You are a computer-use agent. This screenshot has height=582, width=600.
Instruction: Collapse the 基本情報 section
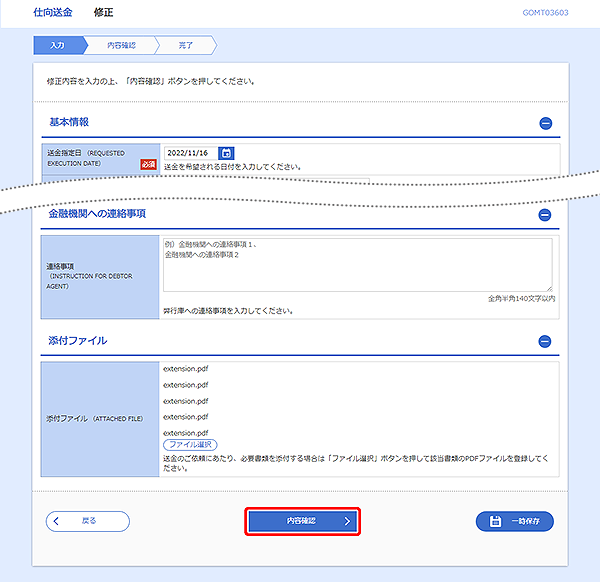546,123
